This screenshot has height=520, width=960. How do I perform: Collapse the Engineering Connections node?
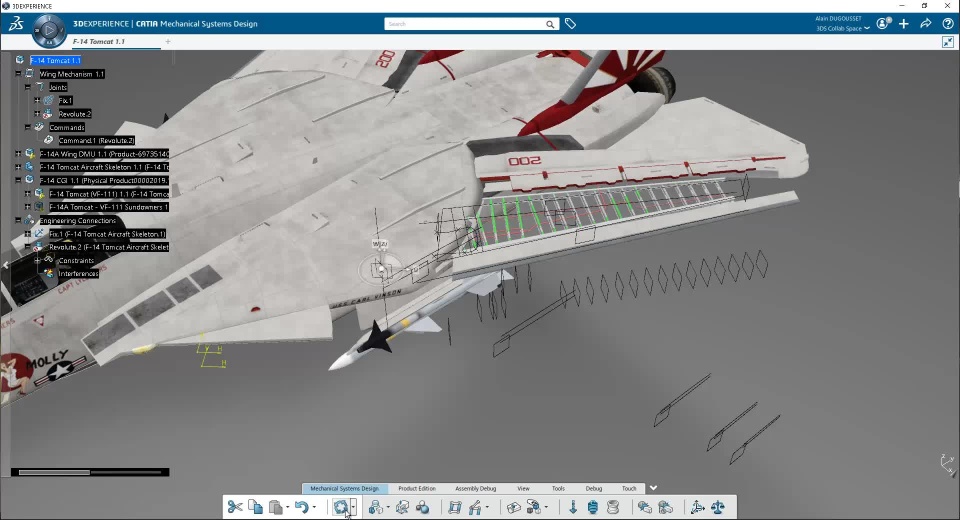pyautogui.click(x=18, y=220)
